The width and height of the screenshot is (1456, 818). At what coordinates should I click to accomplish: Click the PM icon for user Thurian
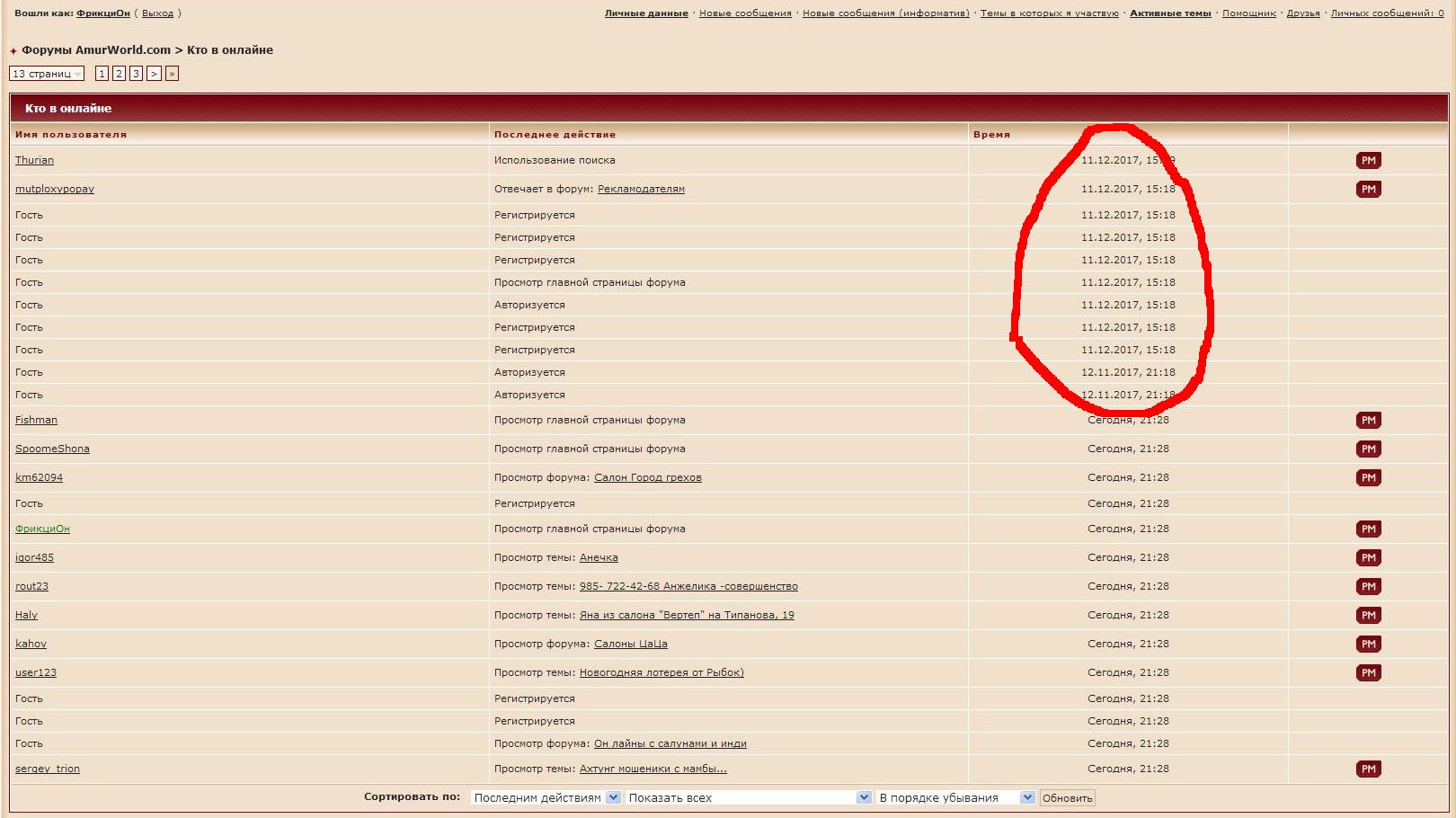(1368, 161)
